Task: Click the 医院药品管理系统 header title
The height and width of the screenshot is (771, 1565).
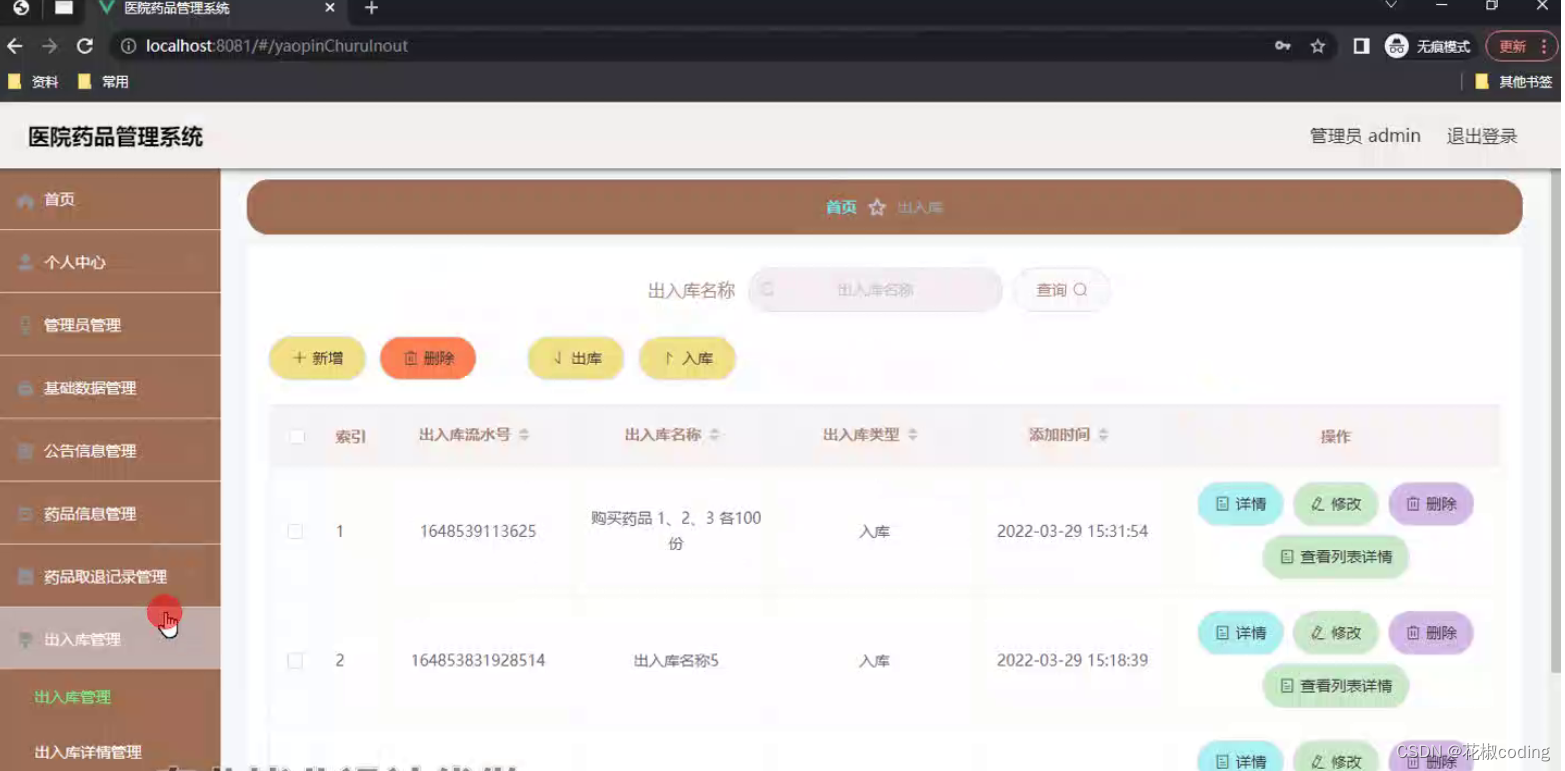Action: (x=115, y=137)
